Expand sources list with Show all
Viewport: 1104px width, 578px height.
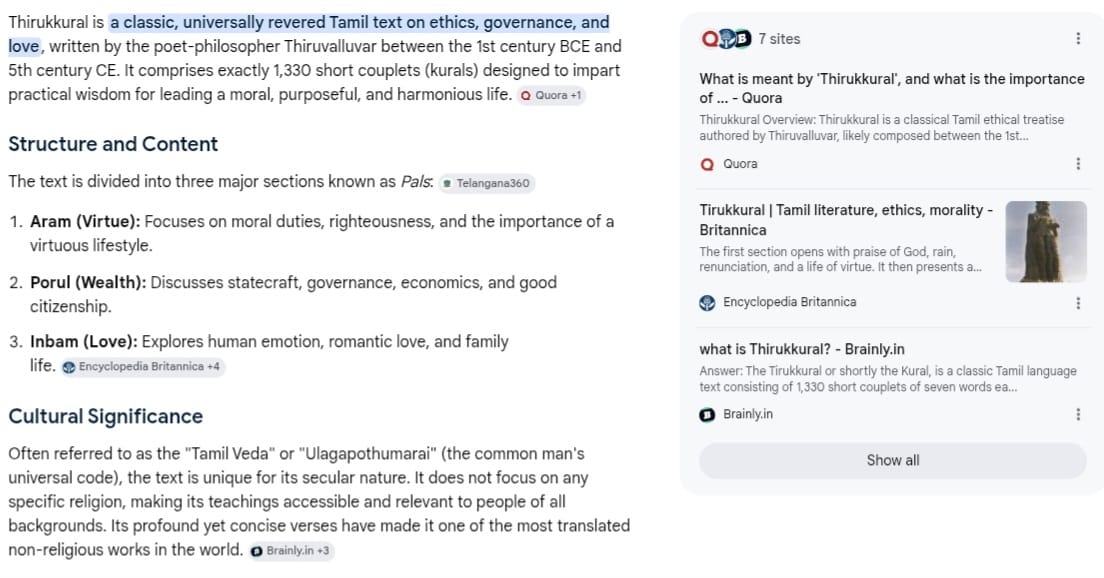[x=893, y=460]
